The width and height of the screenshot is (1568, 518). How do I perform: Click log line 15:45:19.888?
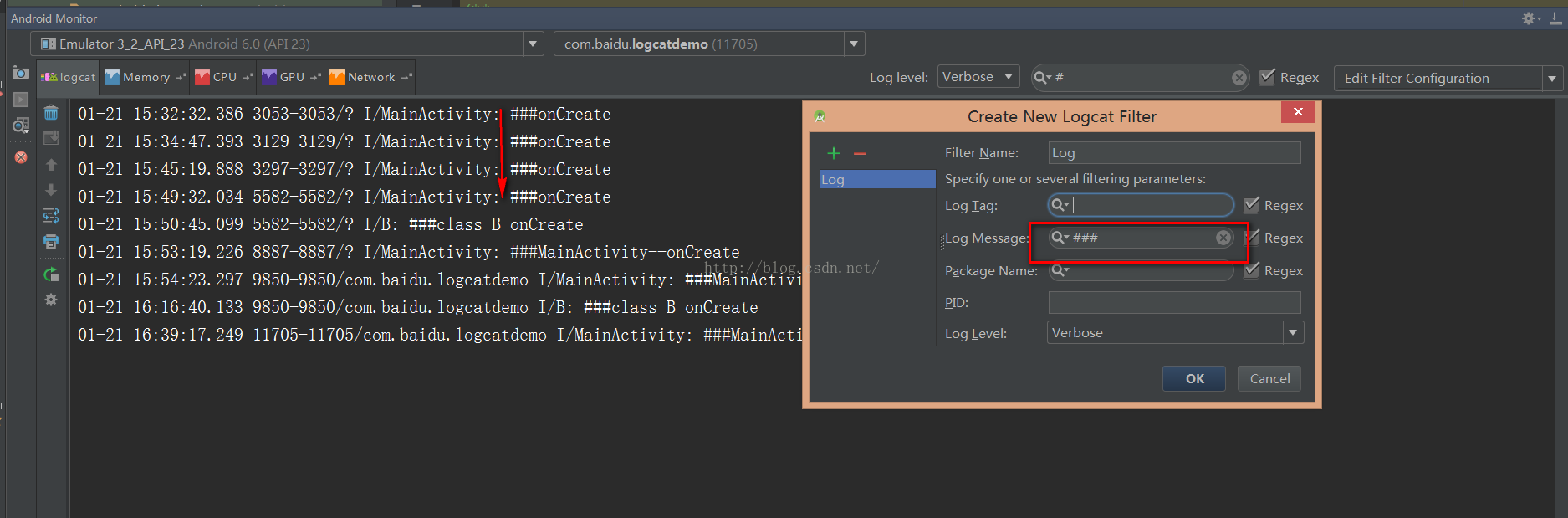coord(345,169)
